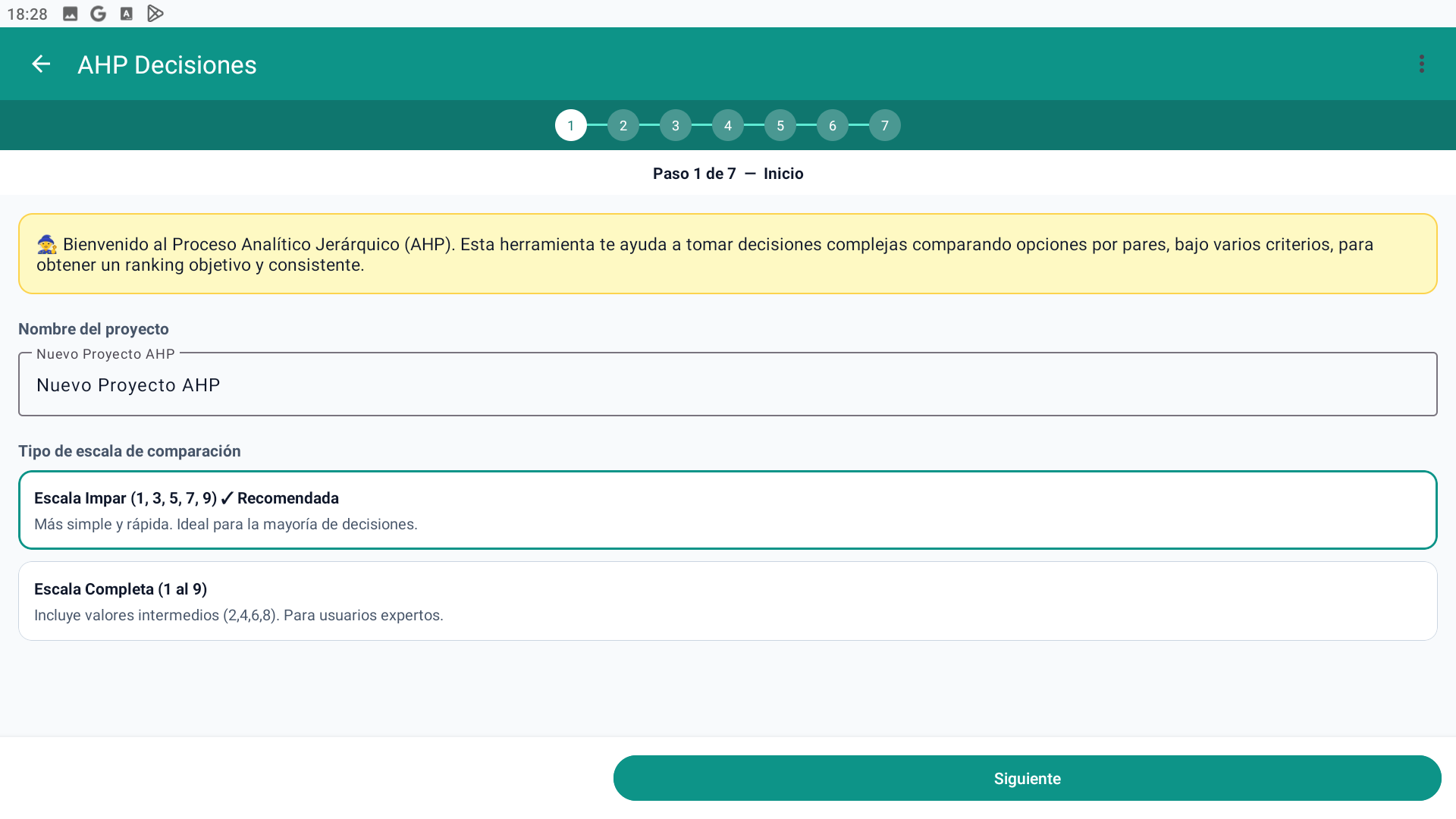Screen dimensions: 1456x819
Task: Open the Play Store icon in status bar
Action: click(155, 14)
